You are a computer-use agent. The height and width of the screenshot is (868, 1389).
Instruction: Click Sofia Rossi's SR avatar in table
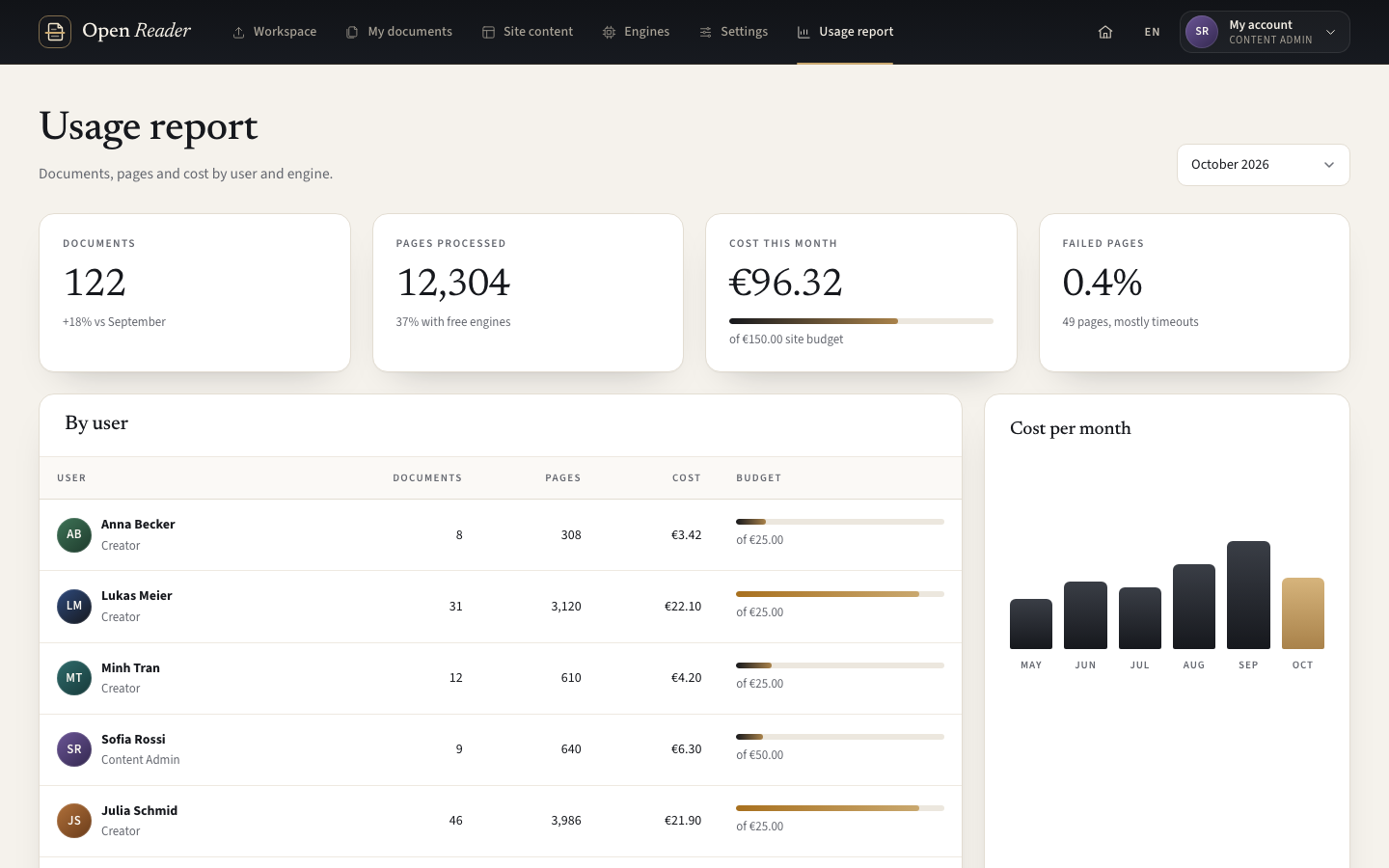tap(74, 749)
